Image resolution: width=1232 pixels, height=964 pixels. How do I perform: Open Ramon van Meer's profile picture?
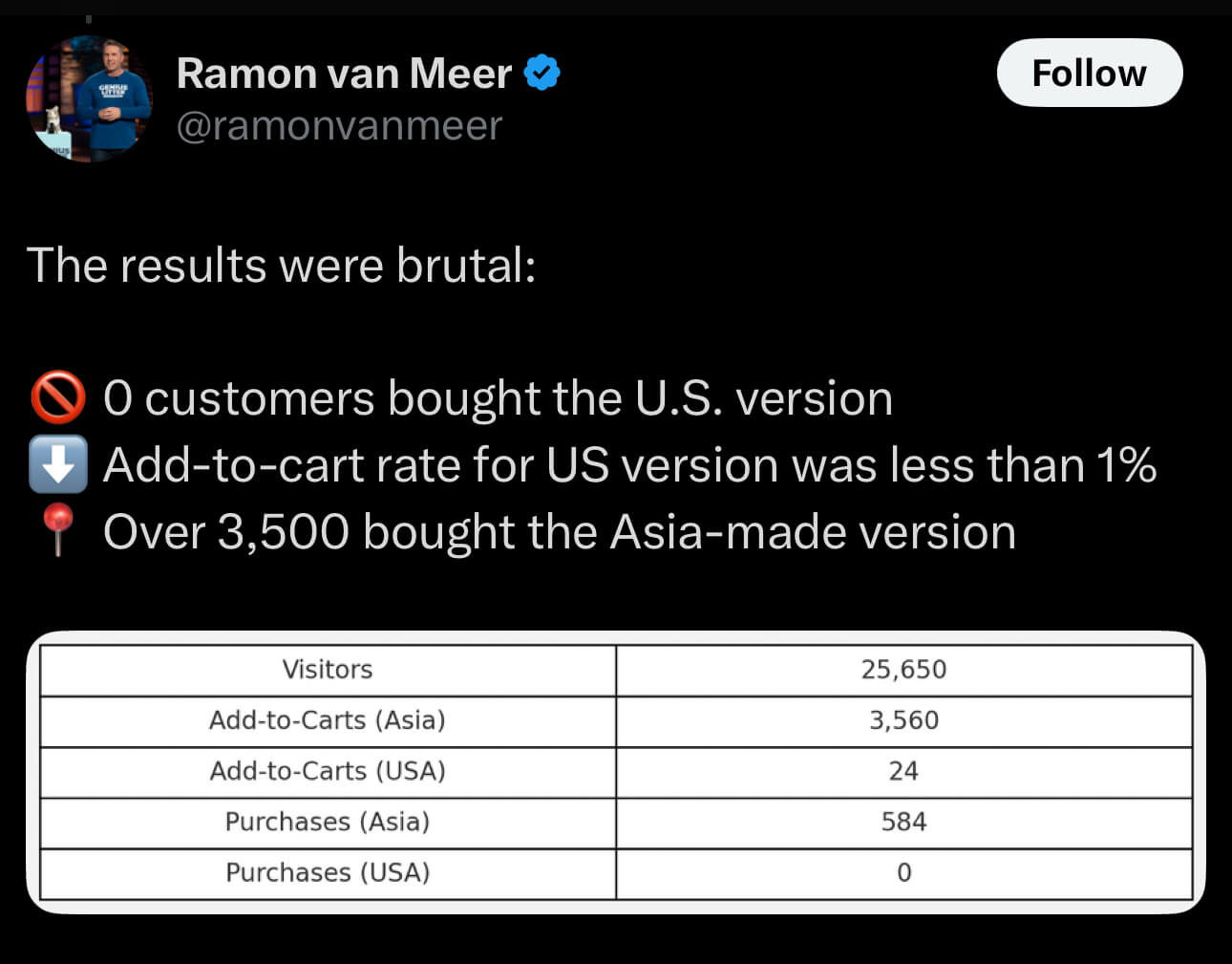click(89, 98)
